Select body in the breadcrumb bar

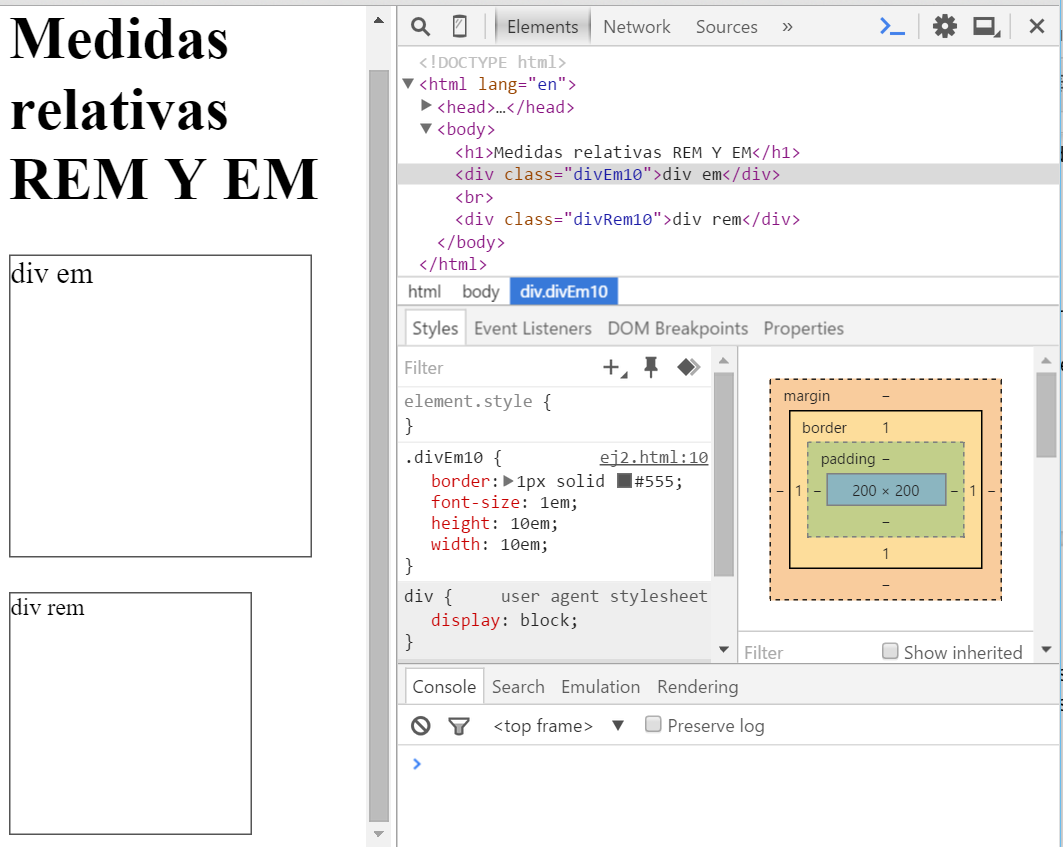click(x=480, y=291)
